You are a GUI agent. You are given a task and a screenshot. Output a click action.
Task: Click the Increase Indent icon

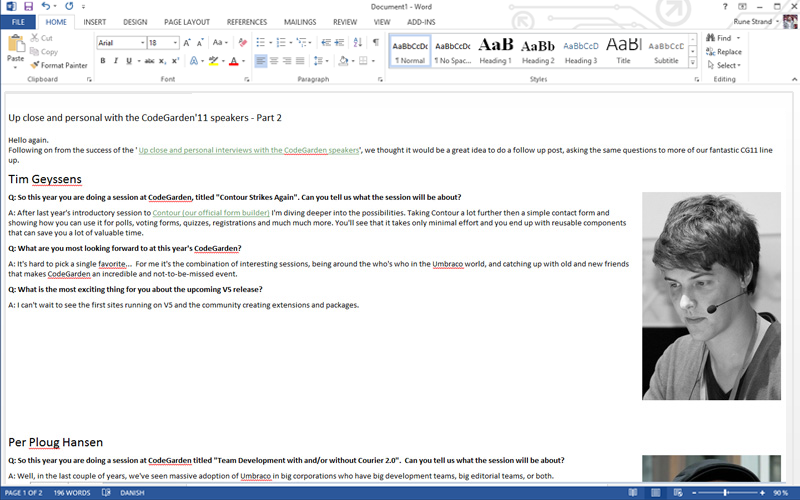(x=339, y=42)
